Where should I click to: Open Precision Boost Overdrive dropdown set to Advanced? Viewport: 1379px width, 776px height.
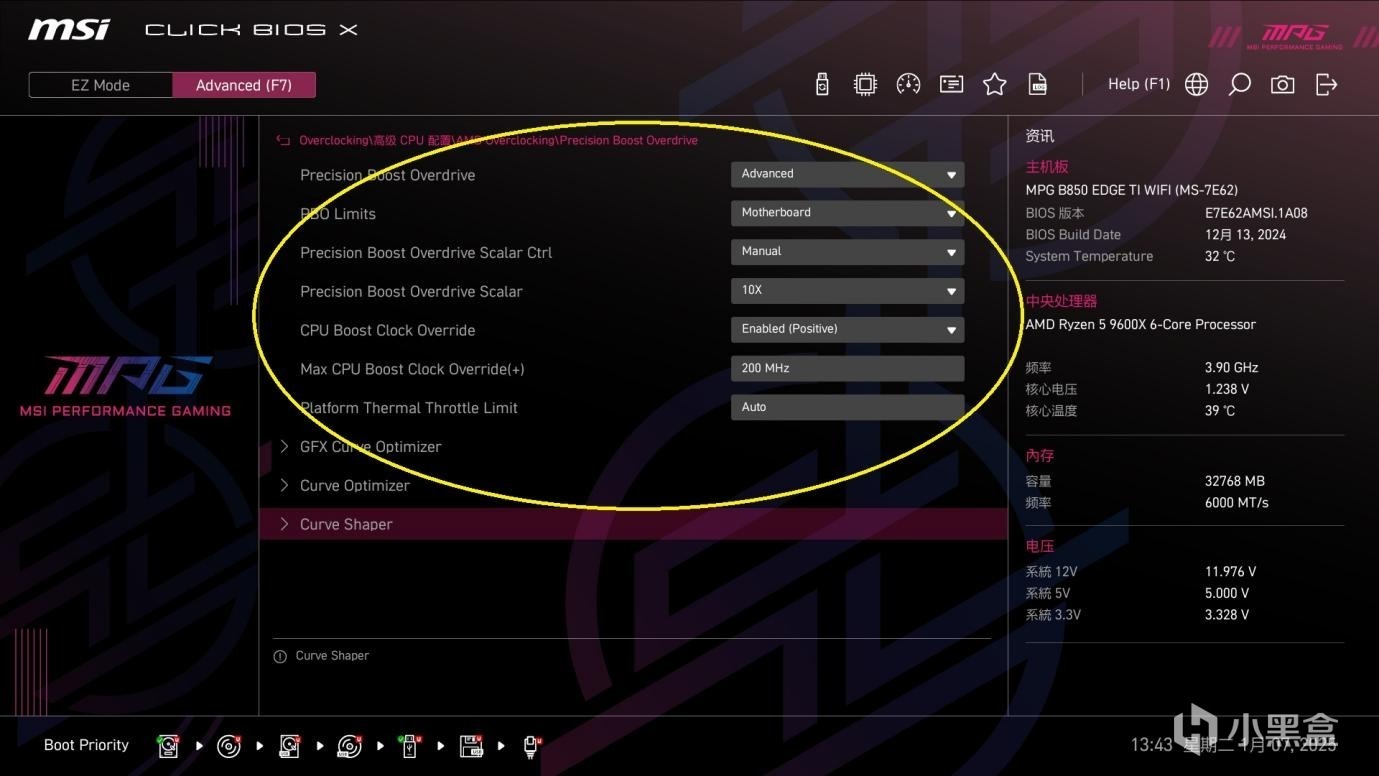(x=847, y=174)
